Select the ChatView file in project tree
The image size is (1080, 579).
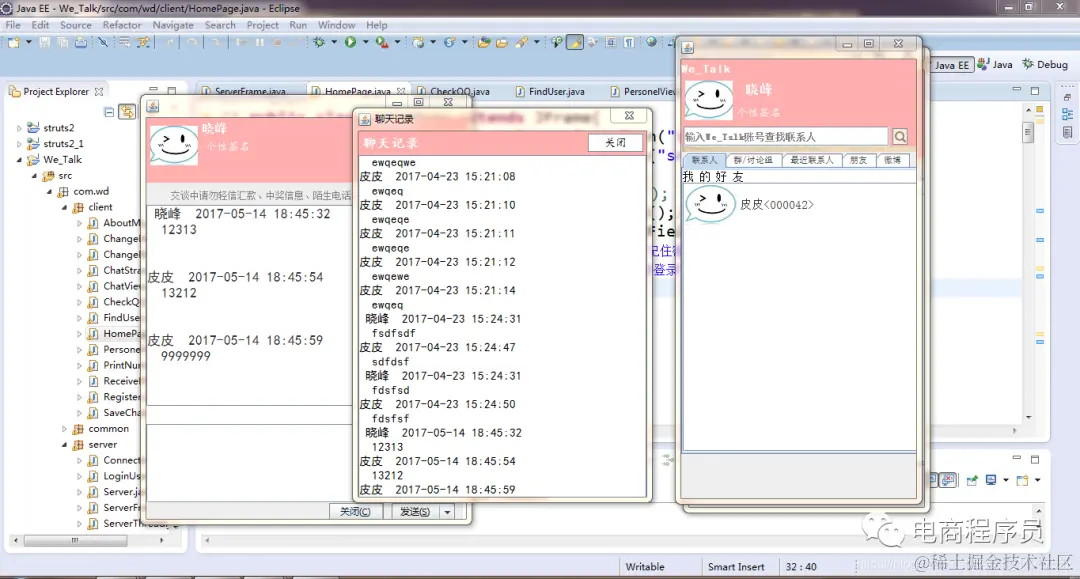tap(121, 286)
